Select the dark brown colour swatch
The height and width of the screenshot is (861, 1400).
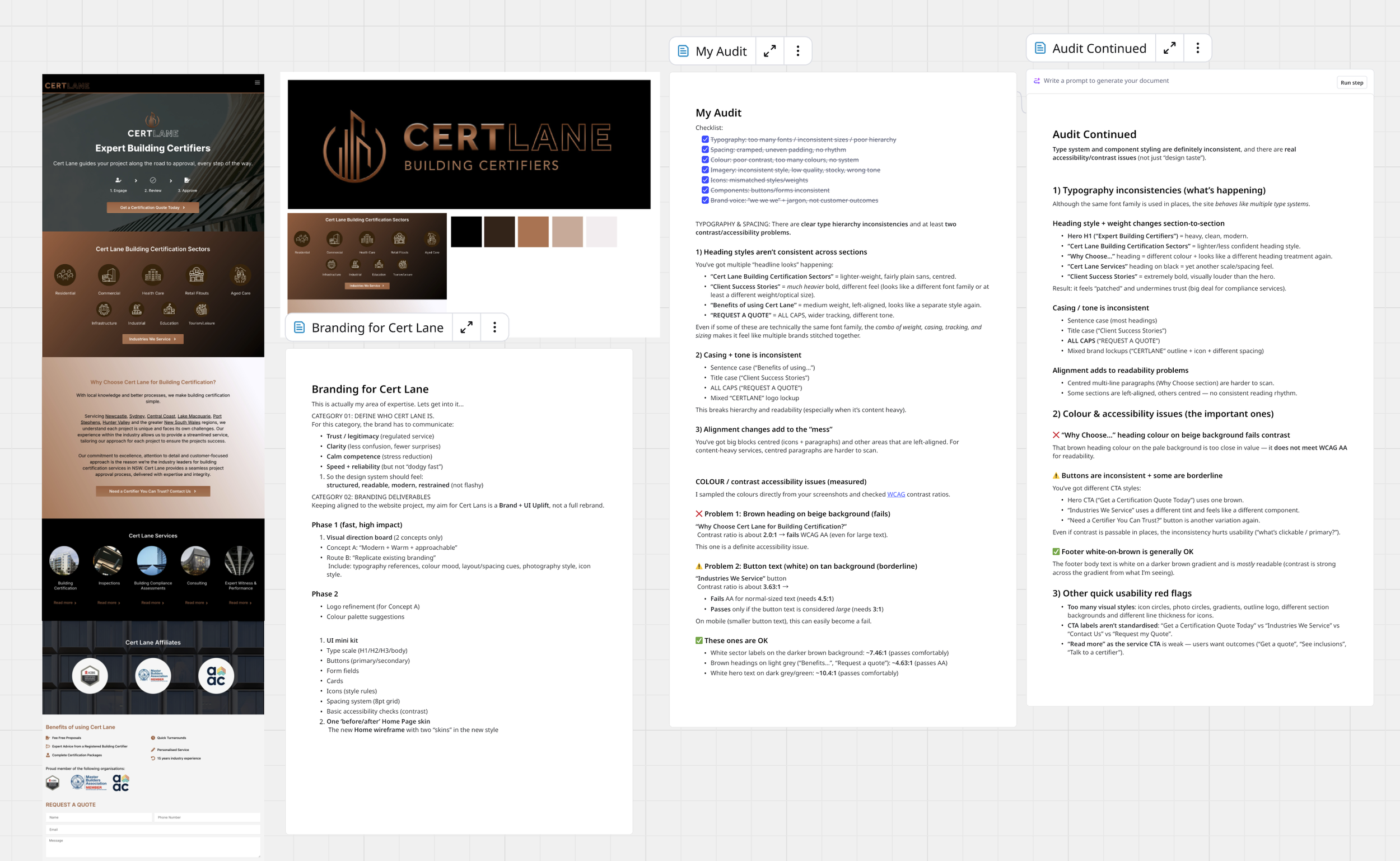(x=500, y=232)
